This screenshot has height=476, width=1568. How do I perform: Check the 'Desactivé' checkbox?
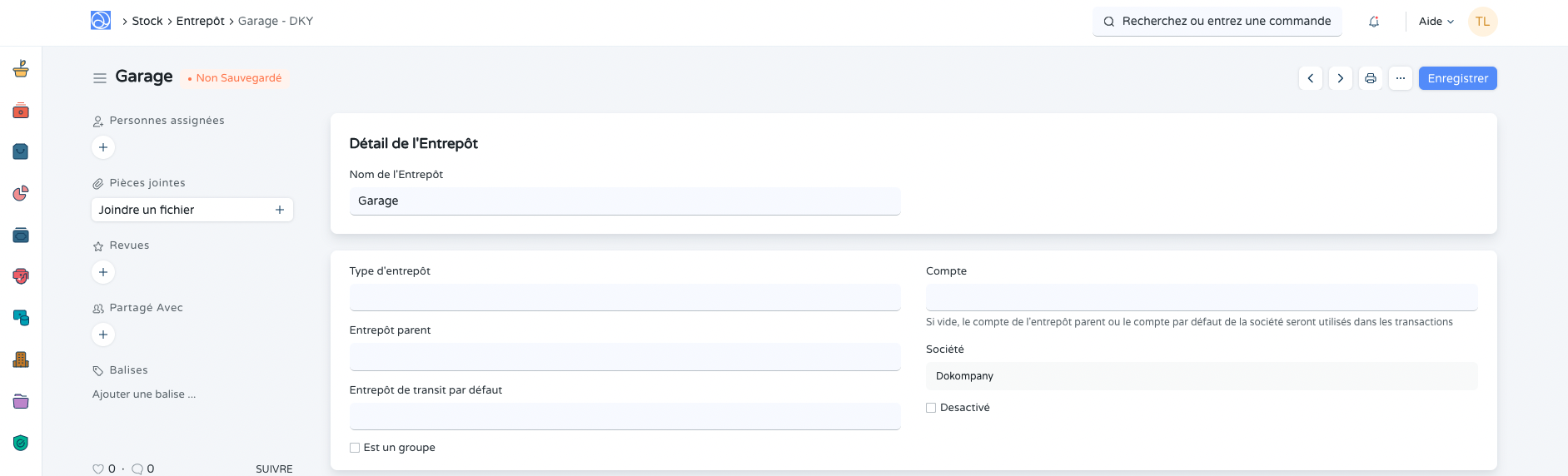pyautogui.click(x=931, y=408)
